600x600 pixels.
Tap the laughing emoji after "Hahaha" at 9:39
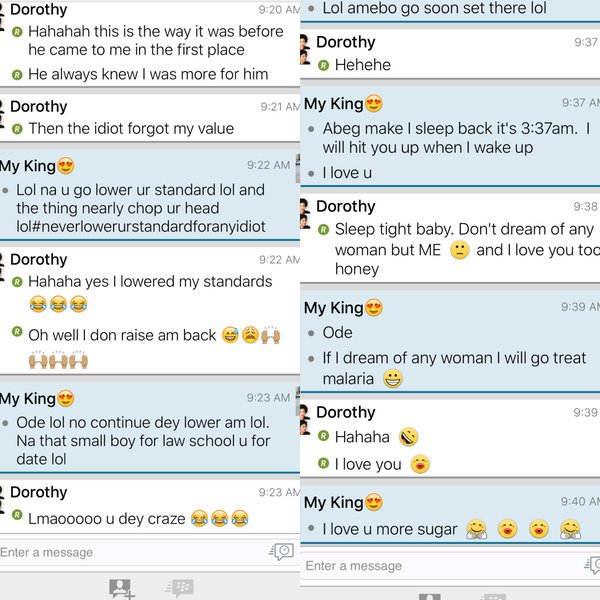click(x=408, y=437)
